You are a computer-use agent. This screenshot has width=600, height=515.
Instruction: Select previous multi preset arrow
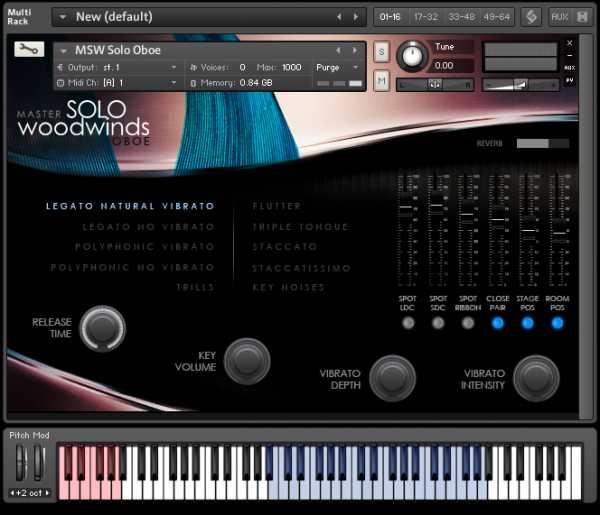(x=339, y=17)
